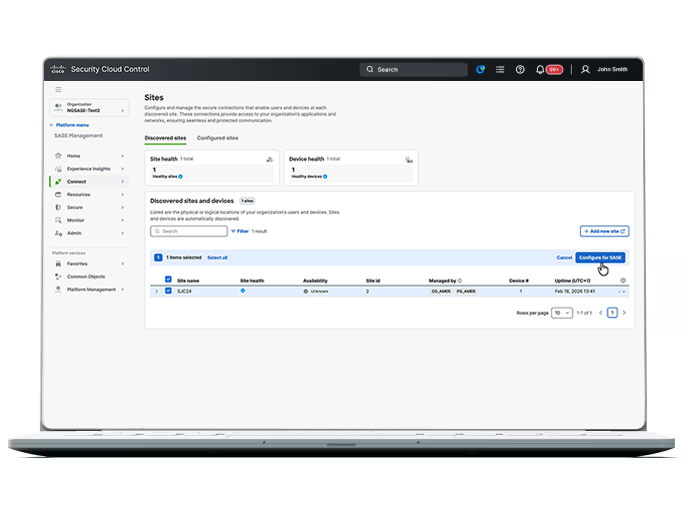This screenshot has height=513, width=684.
Task: Click the Connect sidebar icon
Action: pos(58,181)
